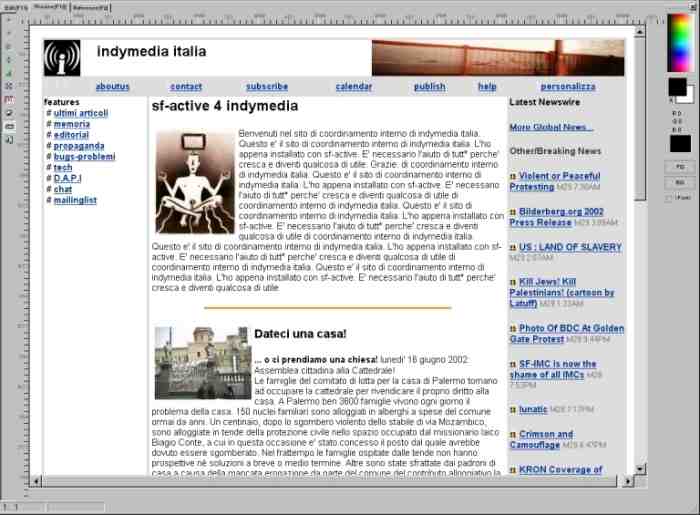Screen dimensions: 700x515
Task: Open the publish link
Action: tap(429, 87)
